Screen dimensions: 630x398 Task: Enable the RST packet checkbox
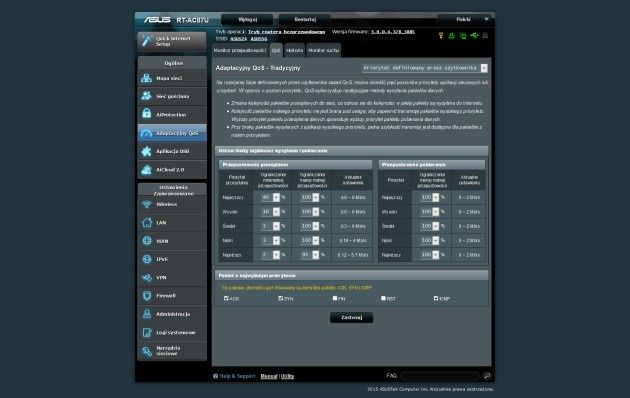(383, 298)
